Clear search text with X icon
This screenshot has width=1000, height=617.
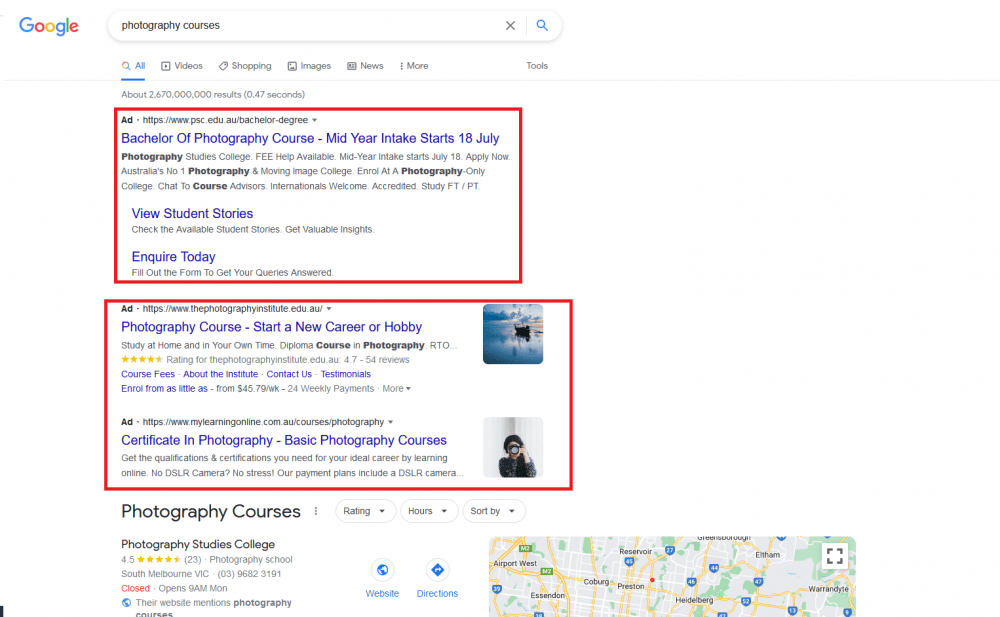tap(510, 26)
